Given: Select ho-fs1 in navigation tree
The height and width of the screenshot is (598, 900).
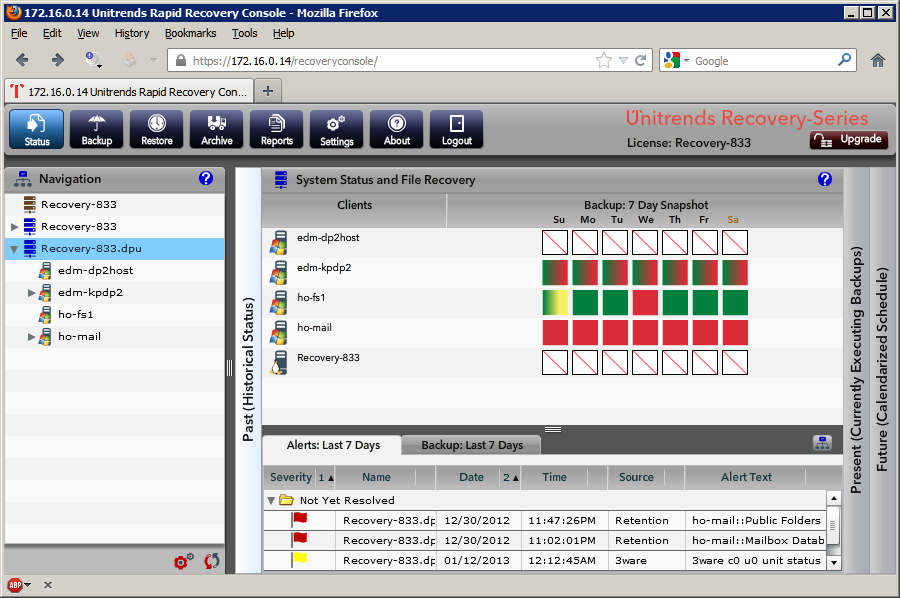Looking at the screenshot, I should point(75,314).
